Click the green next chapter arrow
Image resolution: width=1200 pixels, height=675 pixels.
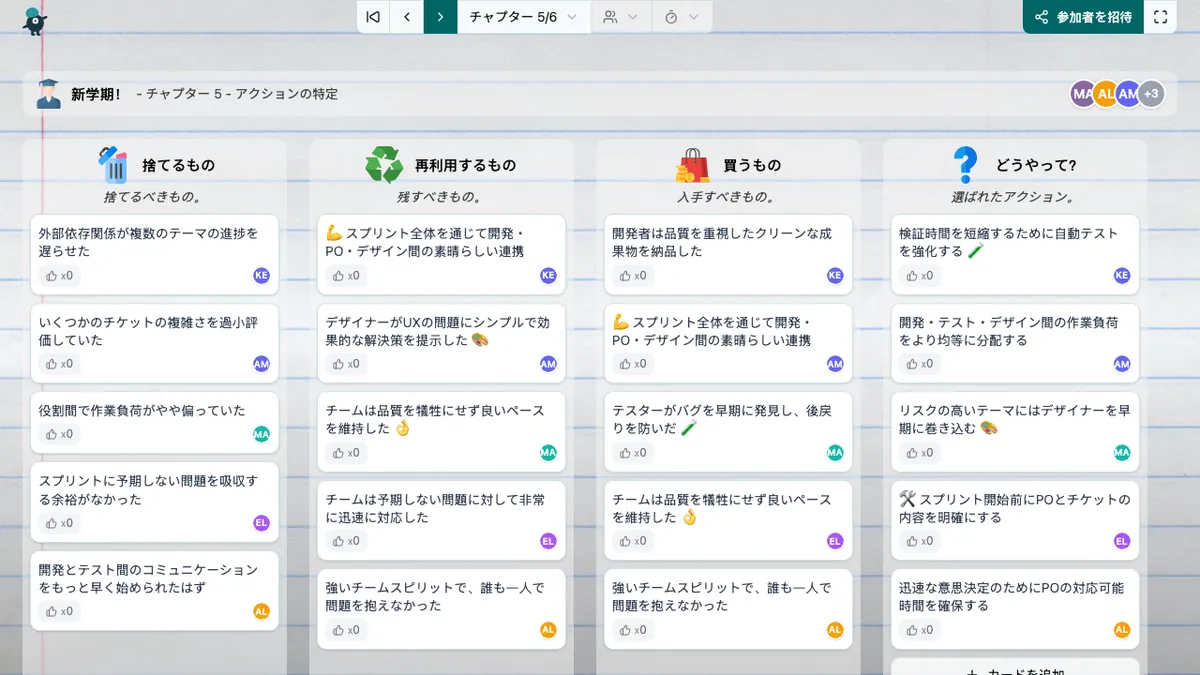pyautogui.click(x=441, y=17)
